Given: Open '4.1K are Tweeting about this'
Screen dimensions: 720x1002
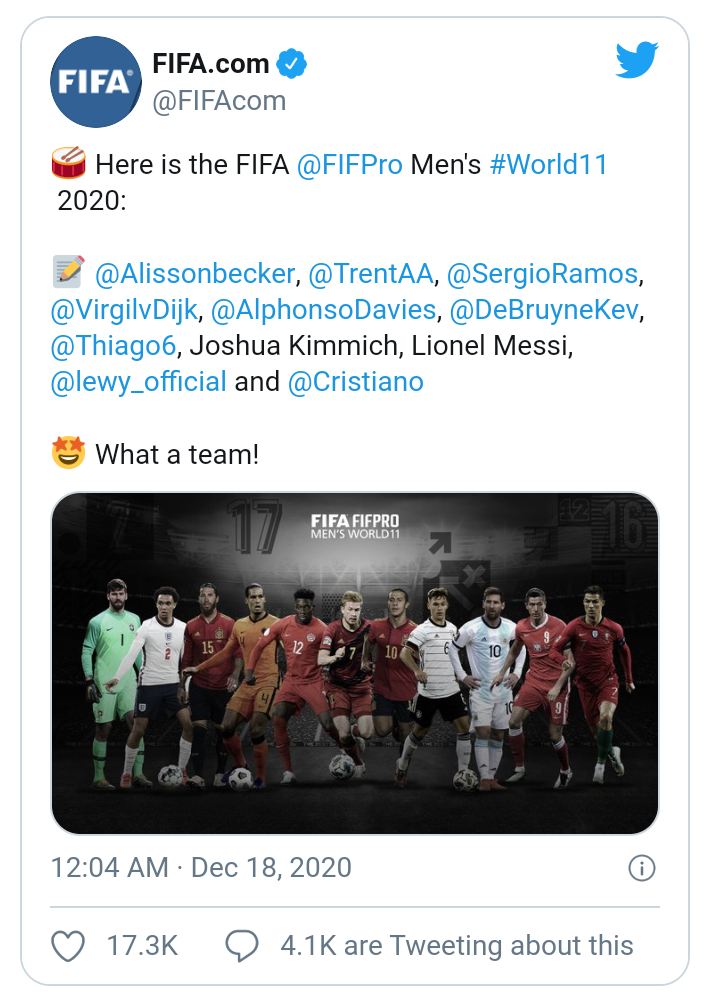Looking at the screenshot, I should 456,945.
